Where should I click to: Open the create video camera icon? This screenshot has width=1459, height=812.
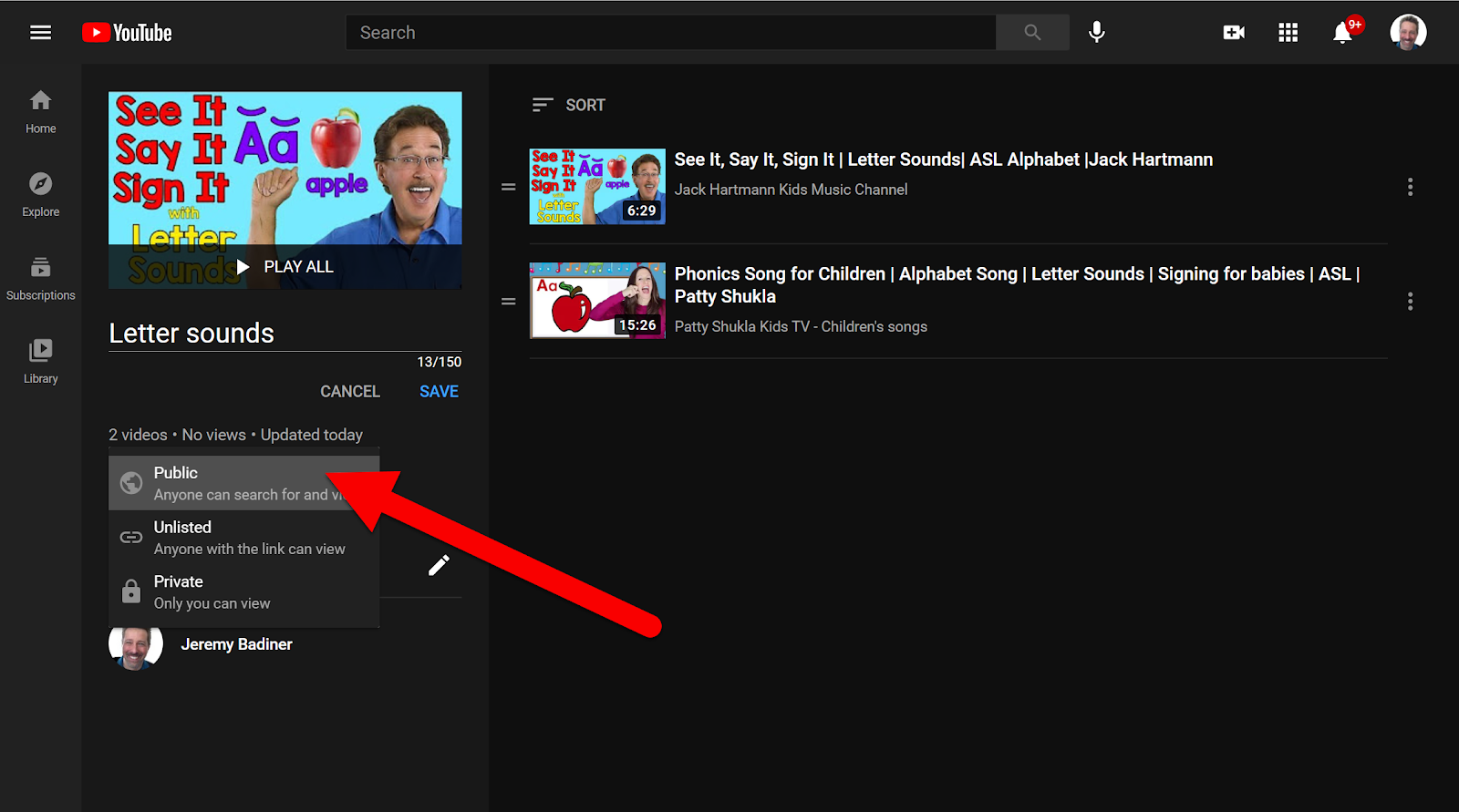(1234, 33)
